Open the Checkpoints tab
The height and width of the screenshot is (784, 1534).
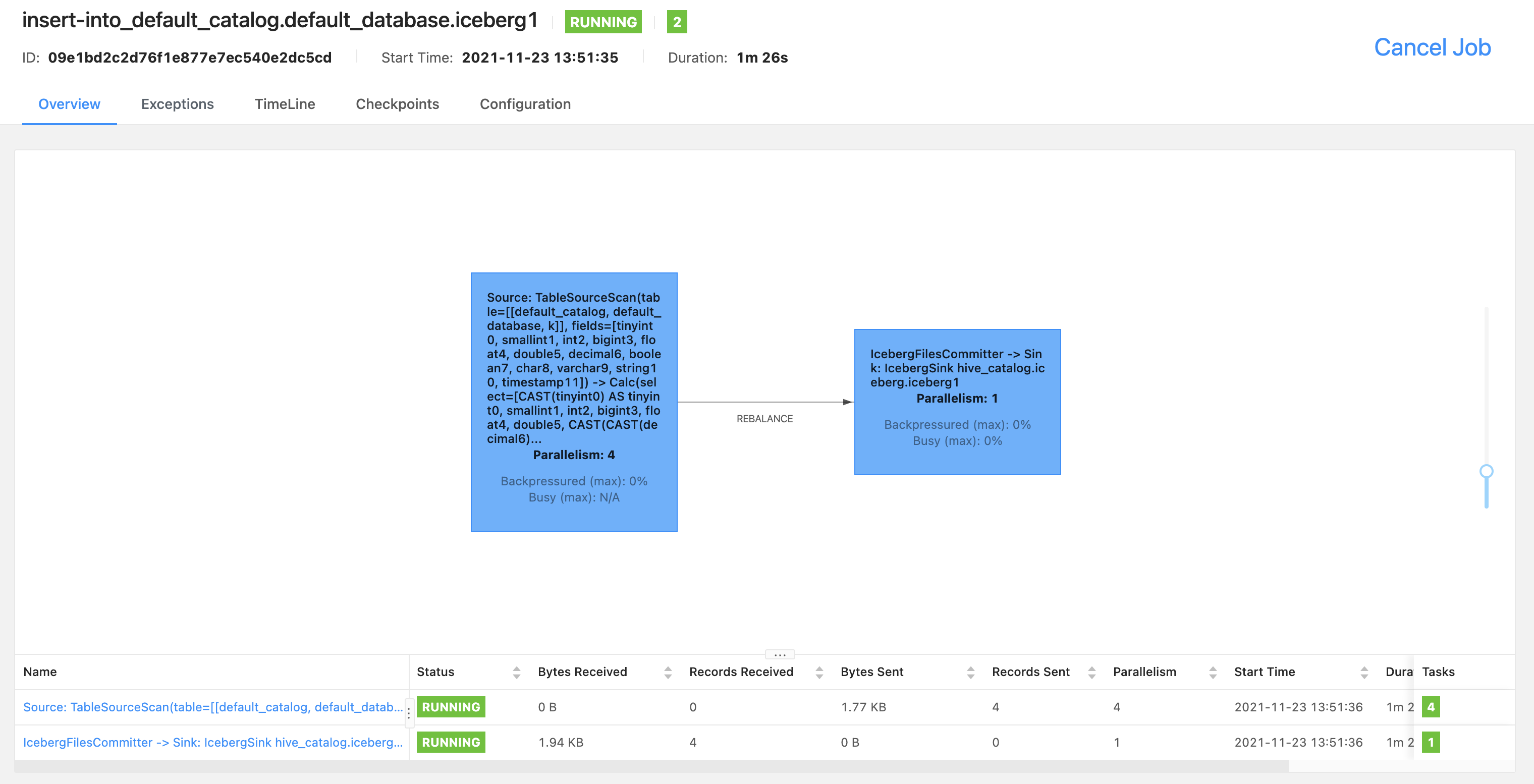(x=397, y=103)
